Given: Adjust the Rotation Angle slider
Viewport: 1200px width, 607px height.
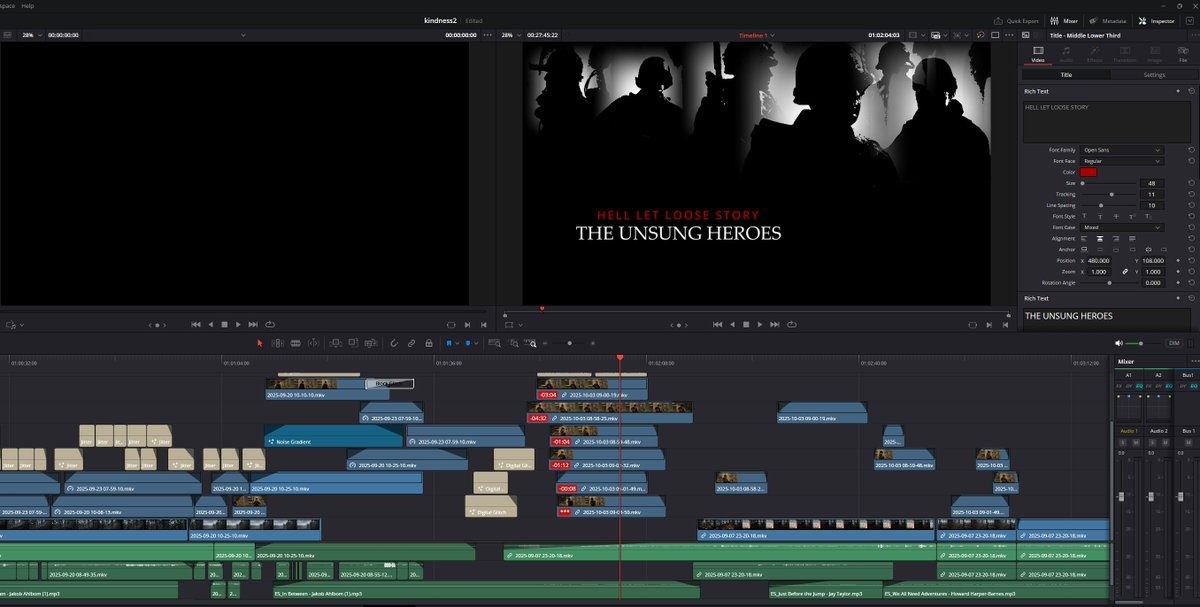Looking at the screenshot, I should click(1109, 283).
